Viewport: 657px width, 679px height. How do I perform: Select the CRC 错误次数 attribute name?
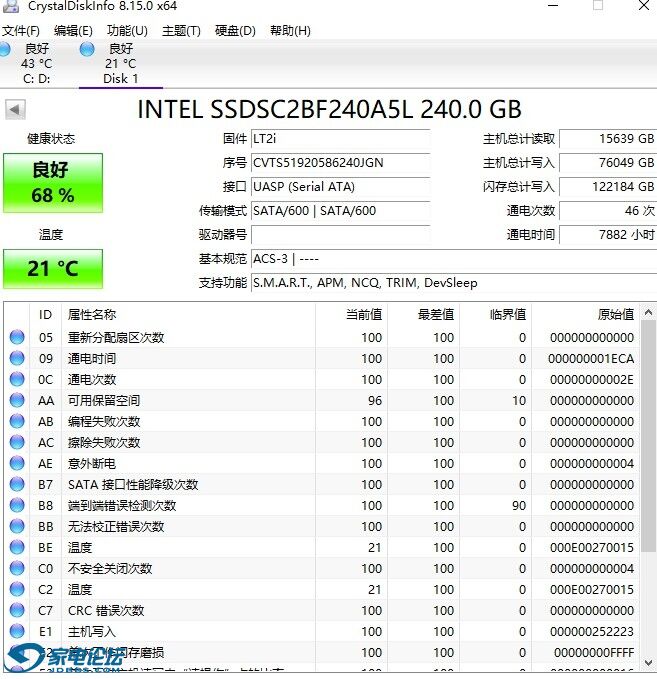(106, 611)
